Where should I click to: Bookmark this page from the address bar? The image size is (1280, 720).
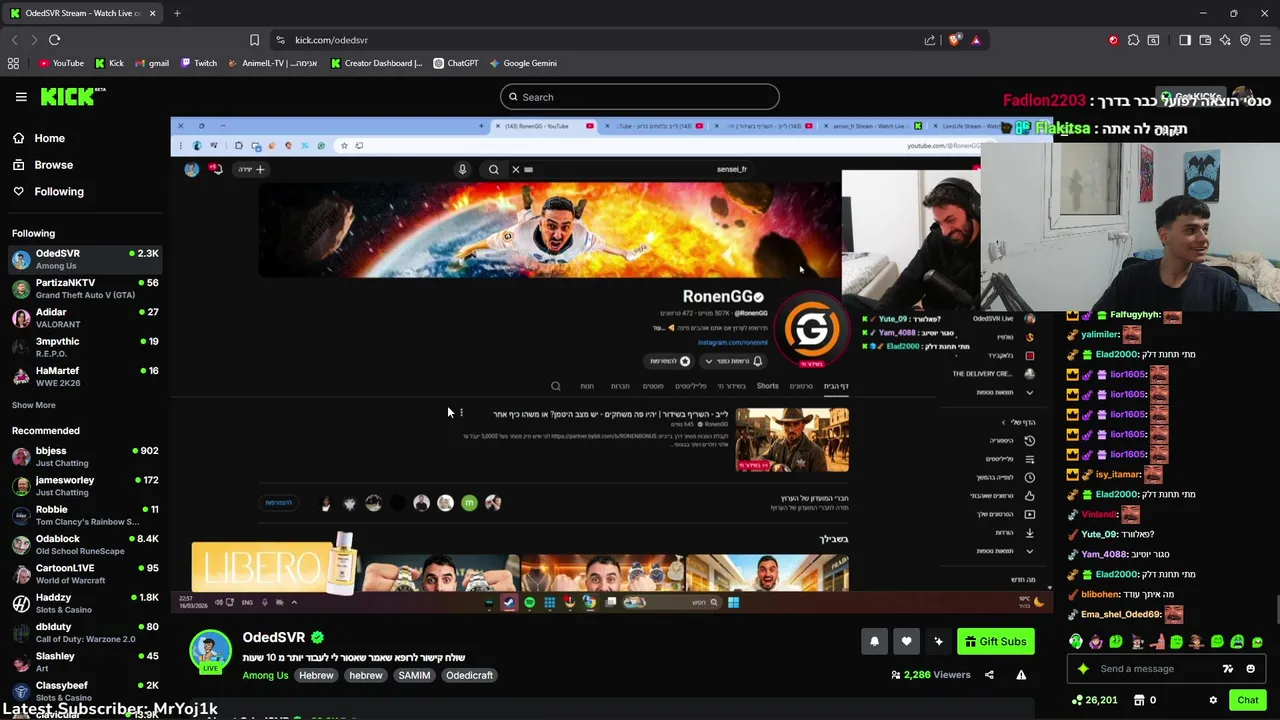point(254,40)
